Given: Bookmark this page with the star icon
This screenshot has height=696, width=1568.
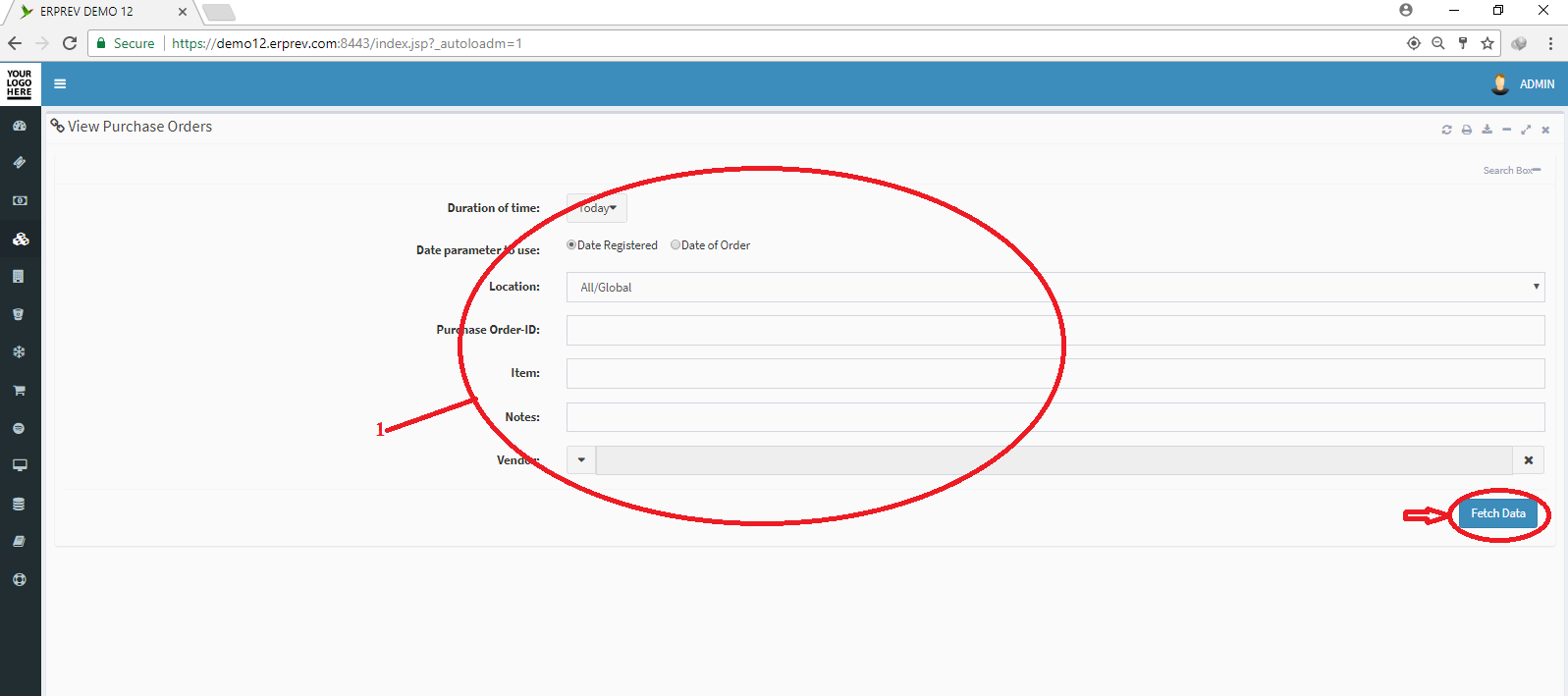Looking at the screenshot, I should [x=1487, y=43].
